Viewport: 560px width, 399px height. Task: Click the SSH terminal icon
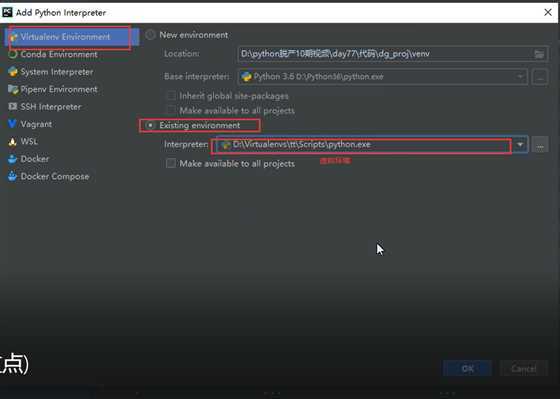pos(12,106)
